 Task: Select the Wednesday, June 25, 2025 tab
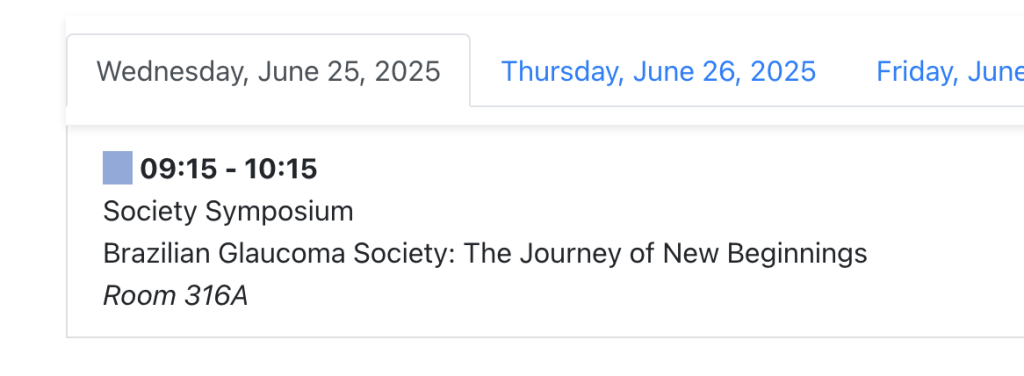pyautogui.click(x=268, y=70)
